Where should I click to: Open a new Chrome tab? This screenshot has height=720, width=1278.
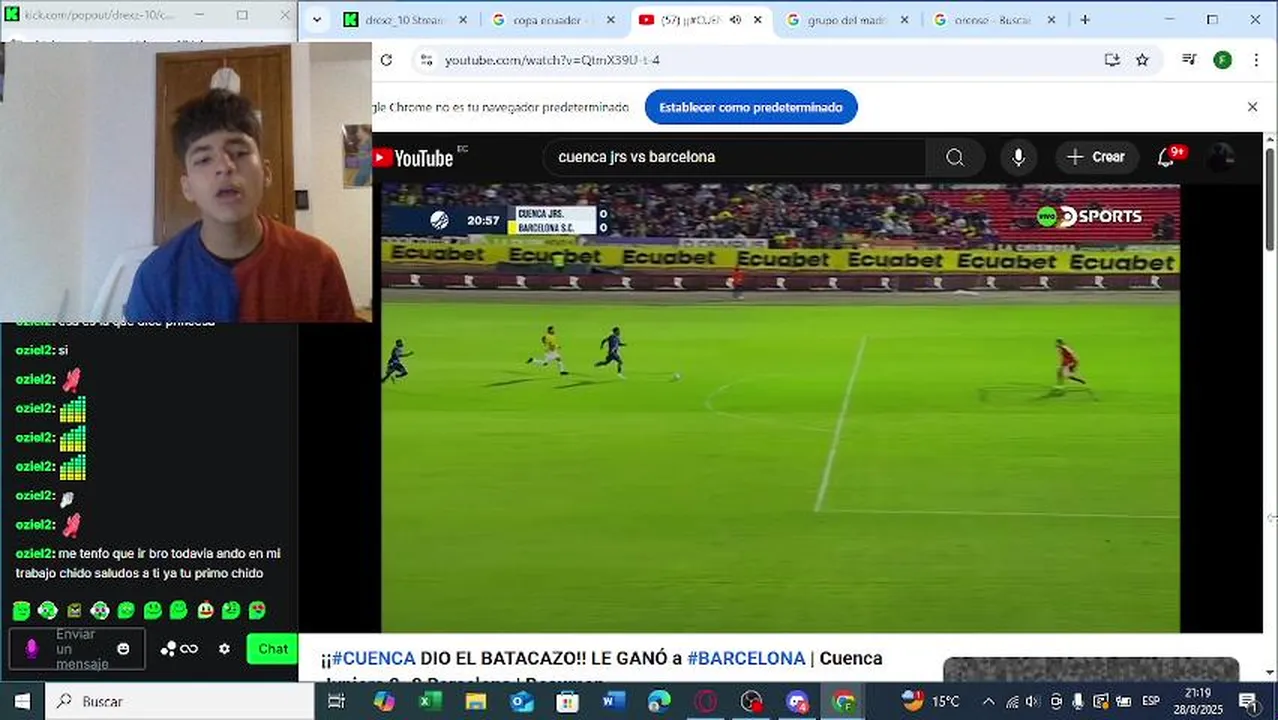1085,19
